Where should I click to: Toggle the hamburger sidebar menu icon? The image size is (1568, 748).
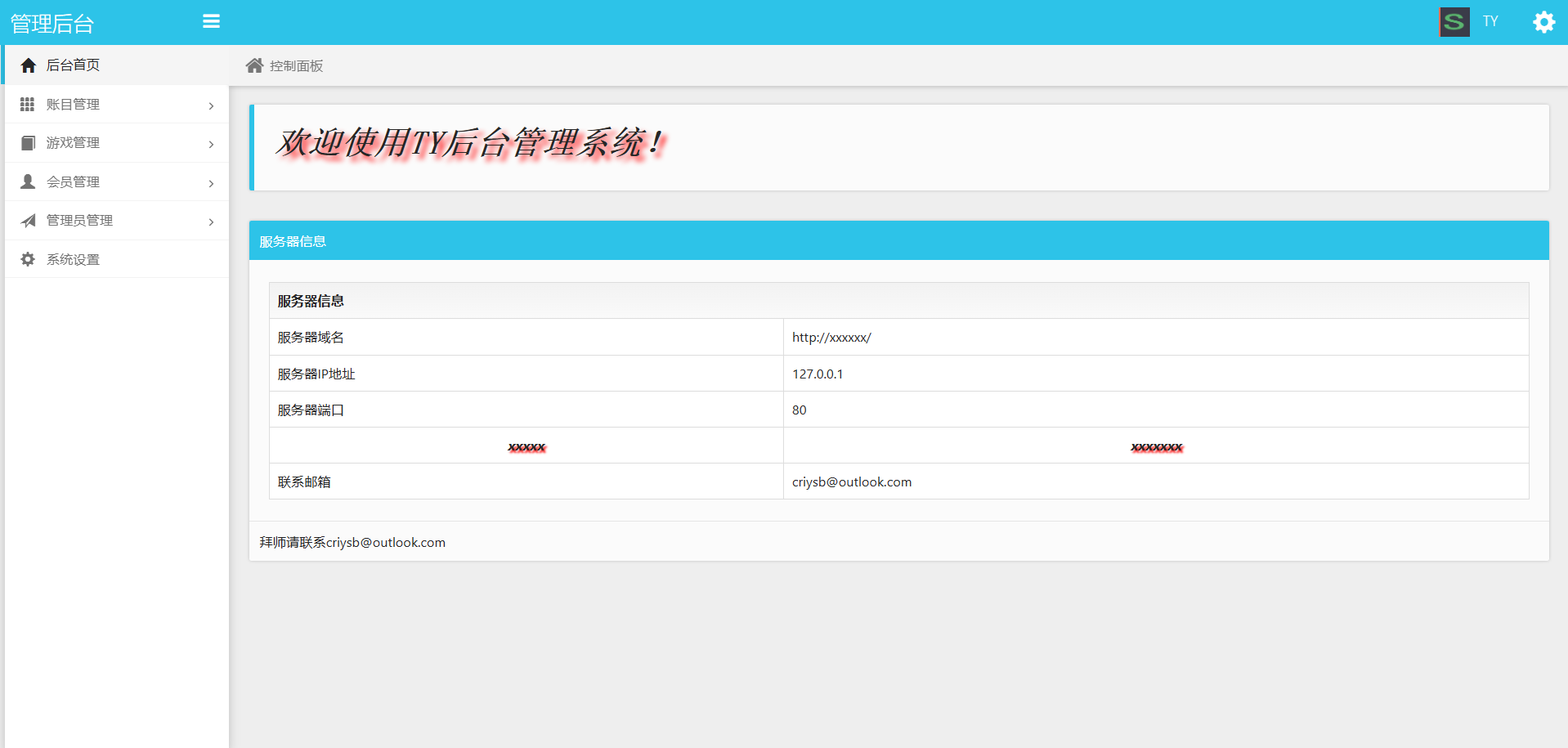(211, 21)
